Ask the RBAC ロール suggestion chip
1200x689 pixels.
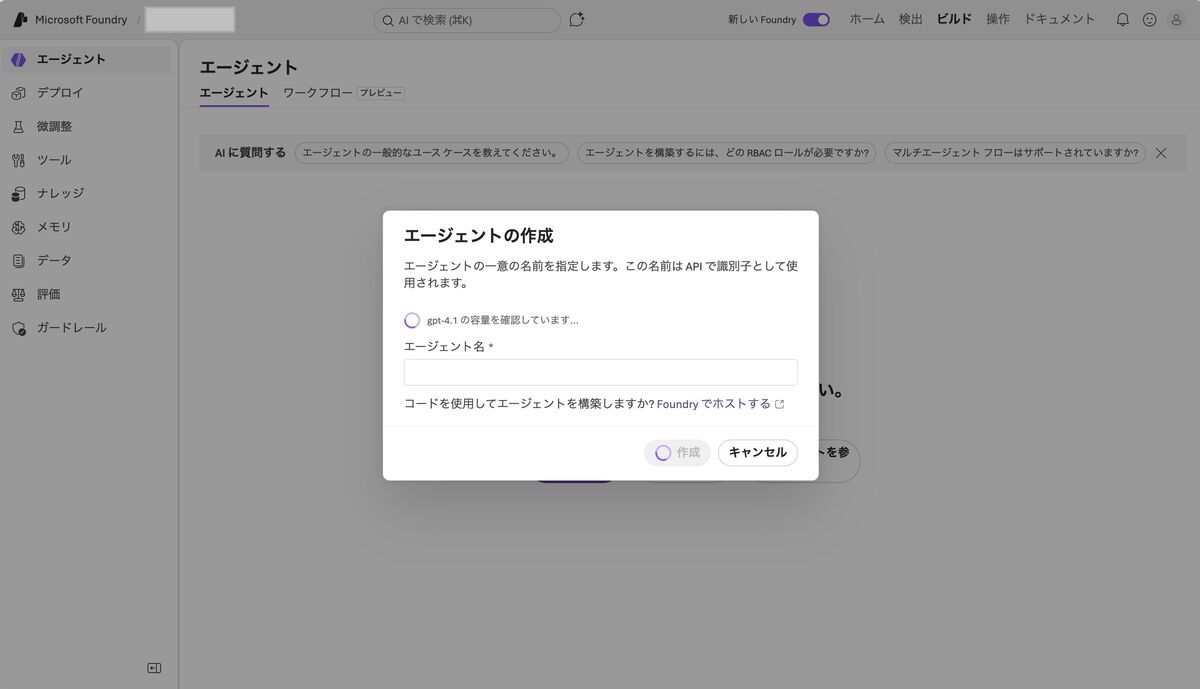(x=726, y=153)
